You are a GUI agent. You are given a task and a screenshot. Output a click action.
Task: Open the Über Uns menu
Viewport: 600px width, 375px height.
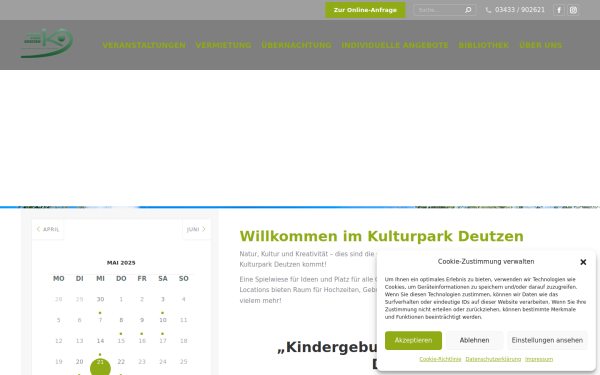pos(540,45)
